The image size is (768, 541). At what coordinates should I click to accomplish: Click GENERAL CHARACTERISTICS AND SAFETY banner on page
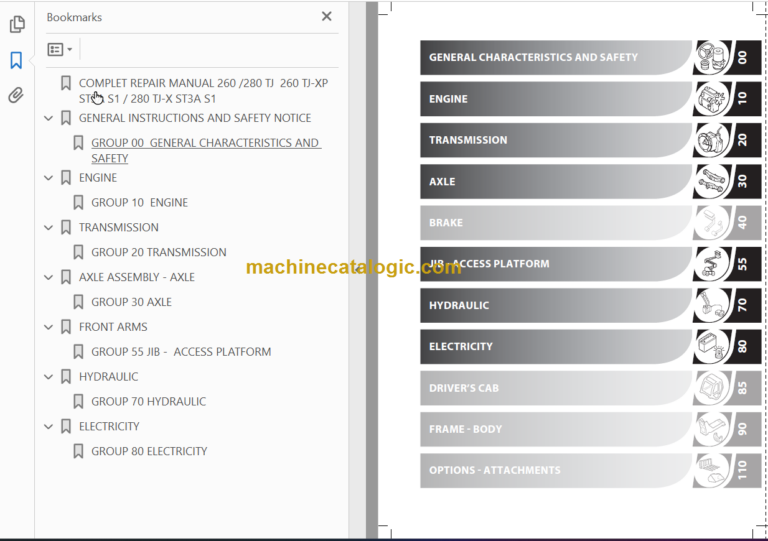click(556, 57)
